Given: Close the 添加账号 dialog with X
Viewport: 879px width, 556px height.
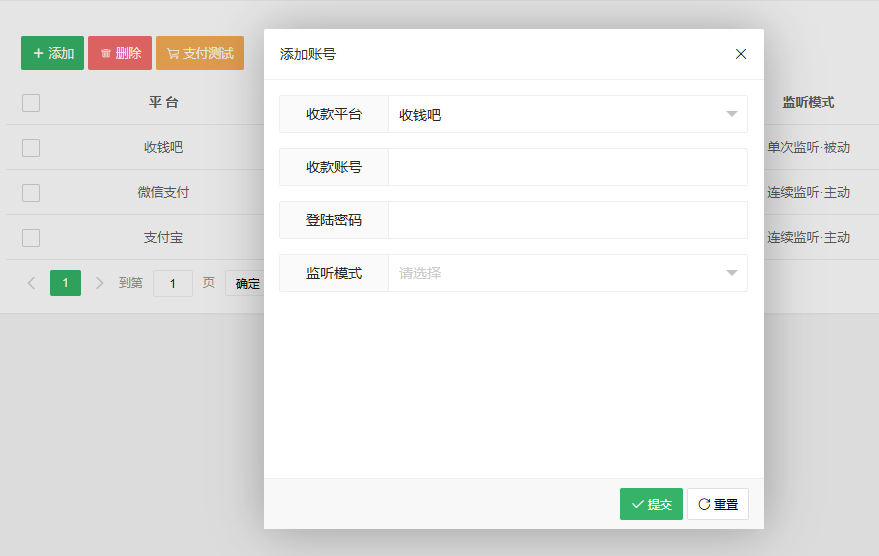Looking at the screenshot, I should pyautogui.click(x=741, y=54).
